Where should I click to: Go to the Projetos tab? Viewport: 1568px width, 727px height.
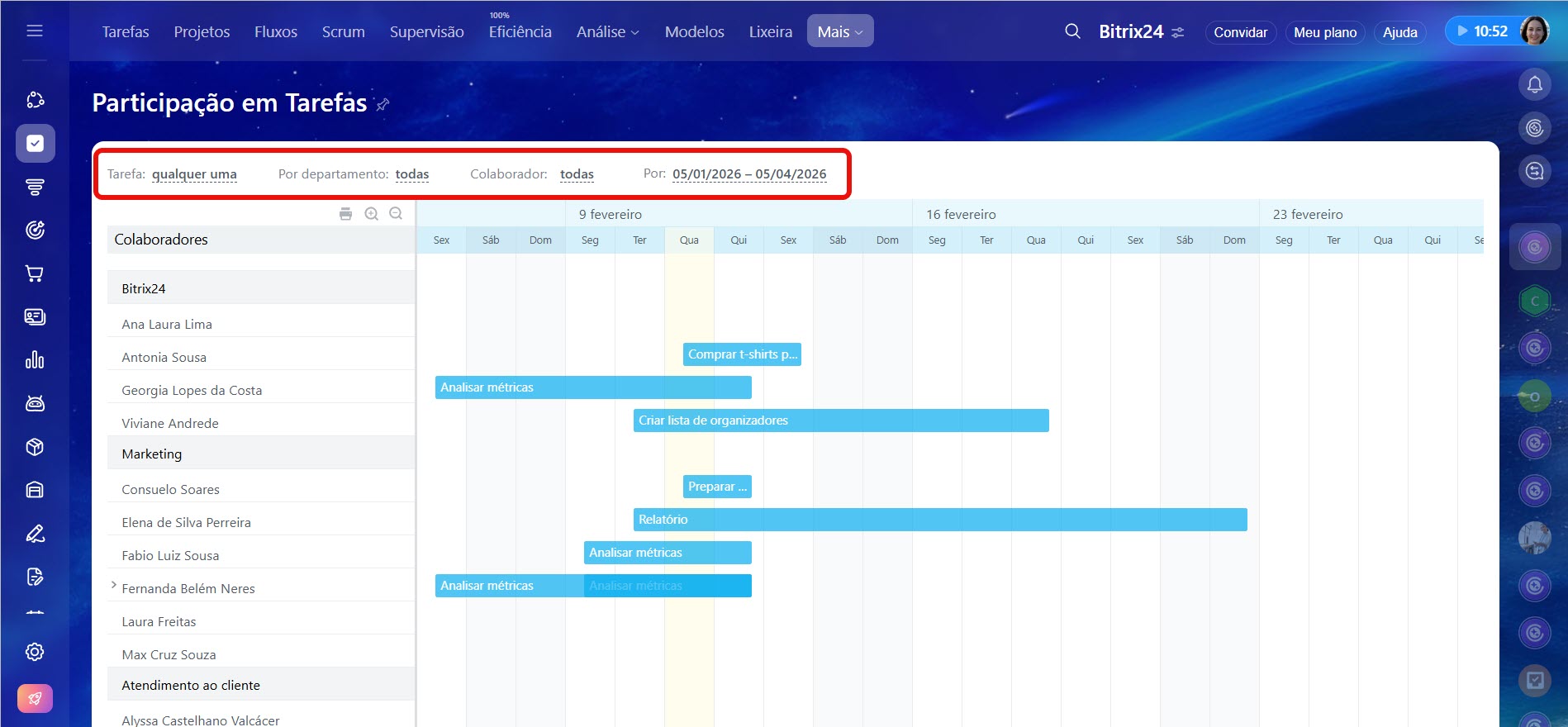coord(202,31)
